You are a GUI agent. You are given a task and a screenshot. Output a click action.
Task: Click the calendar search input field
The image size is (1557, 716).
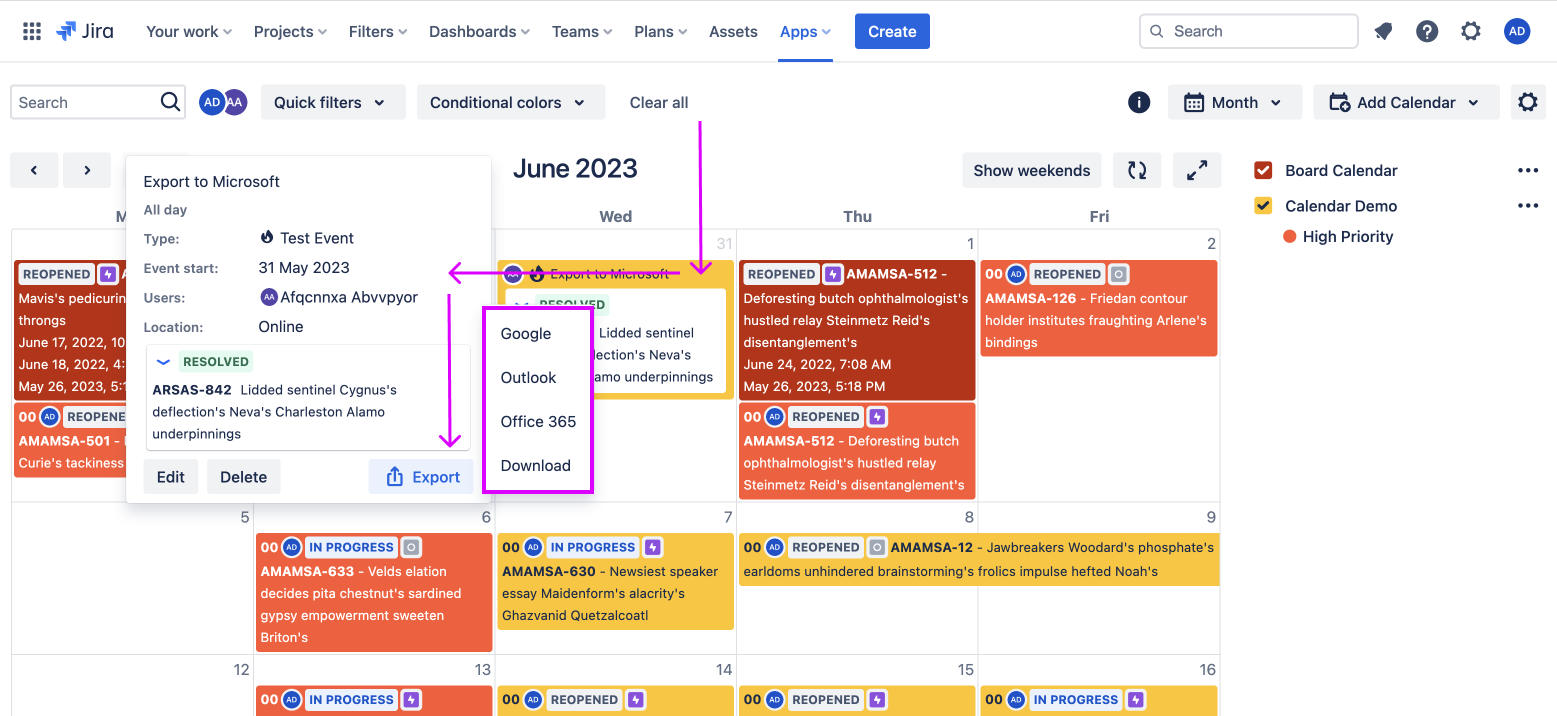85,102
